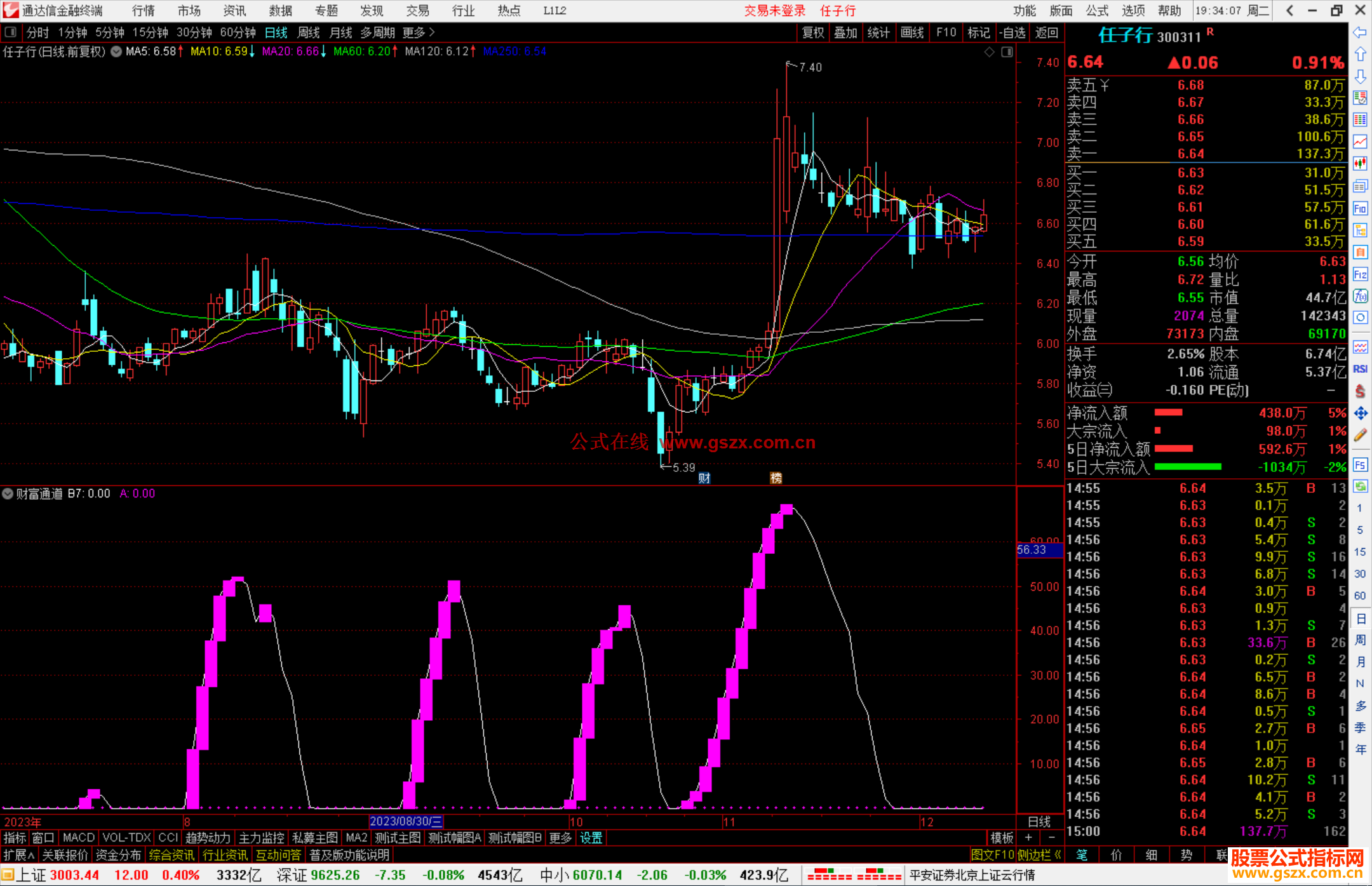Open the 行情 menu
Image resolution: width=1372 pixels, height=886 pixels.
(x=144, y=10)
